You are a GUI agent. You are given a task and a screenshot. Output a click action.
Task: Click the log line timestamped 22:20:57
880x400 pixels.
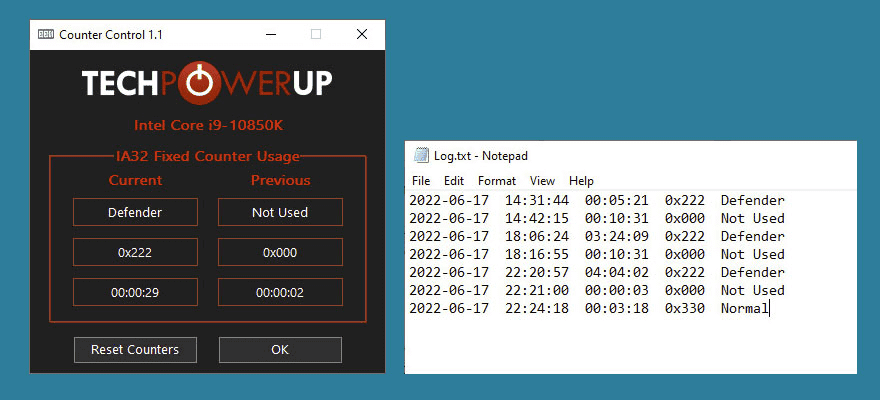pyautogui.click(x=597, y=272)
